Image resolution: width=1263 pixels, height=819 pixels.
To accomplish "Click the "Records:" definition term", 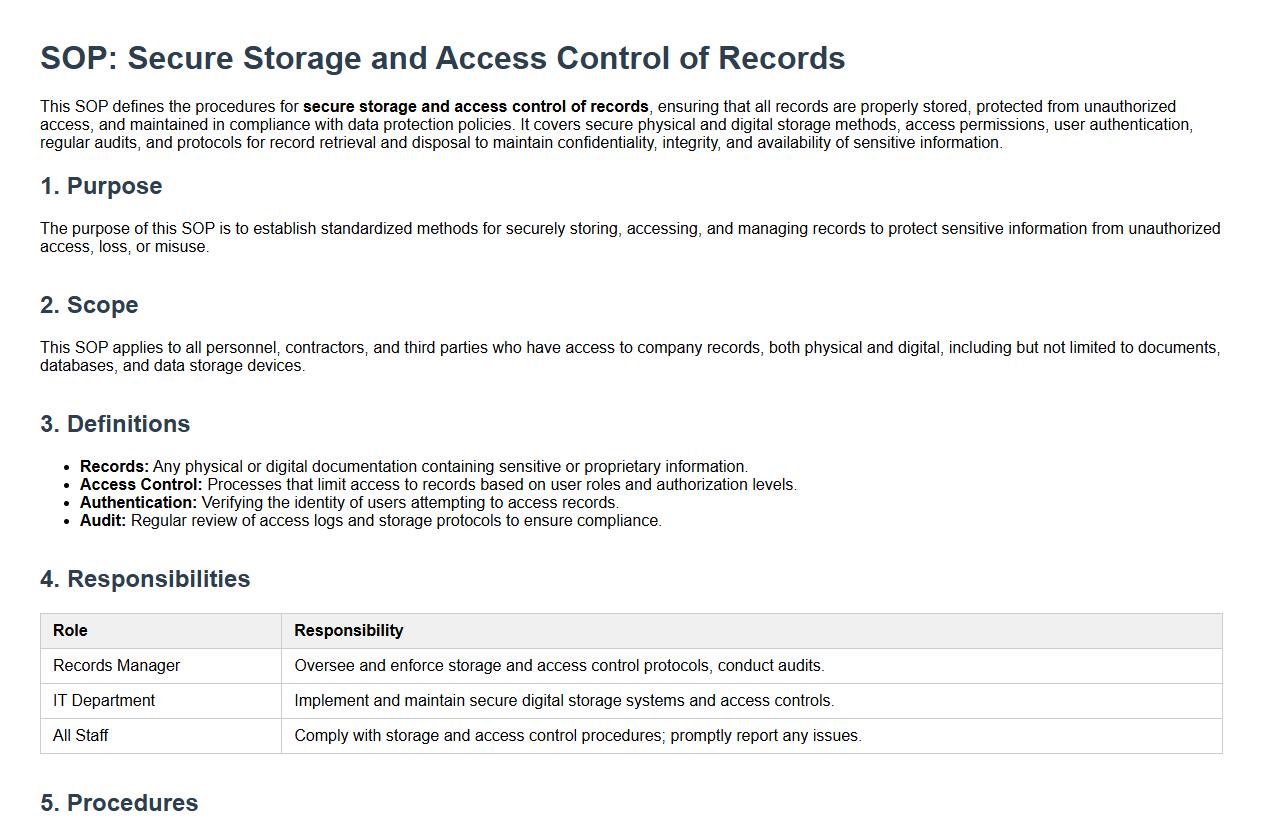I will [x=114, y=467].
